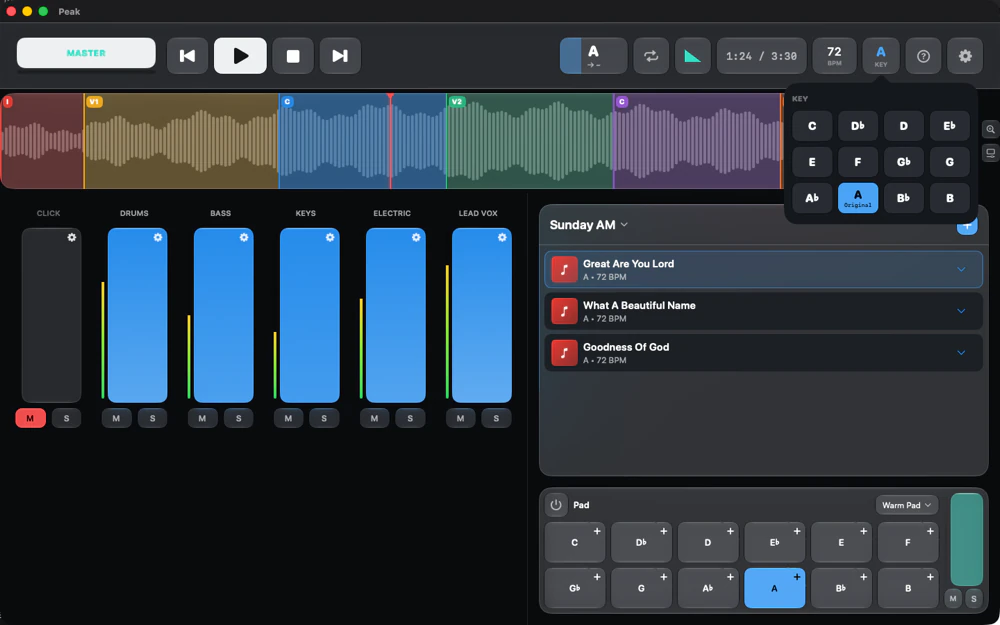Trigger the highlighted A pad
This screenshot has height=625, width=1000.
[774, 588]
